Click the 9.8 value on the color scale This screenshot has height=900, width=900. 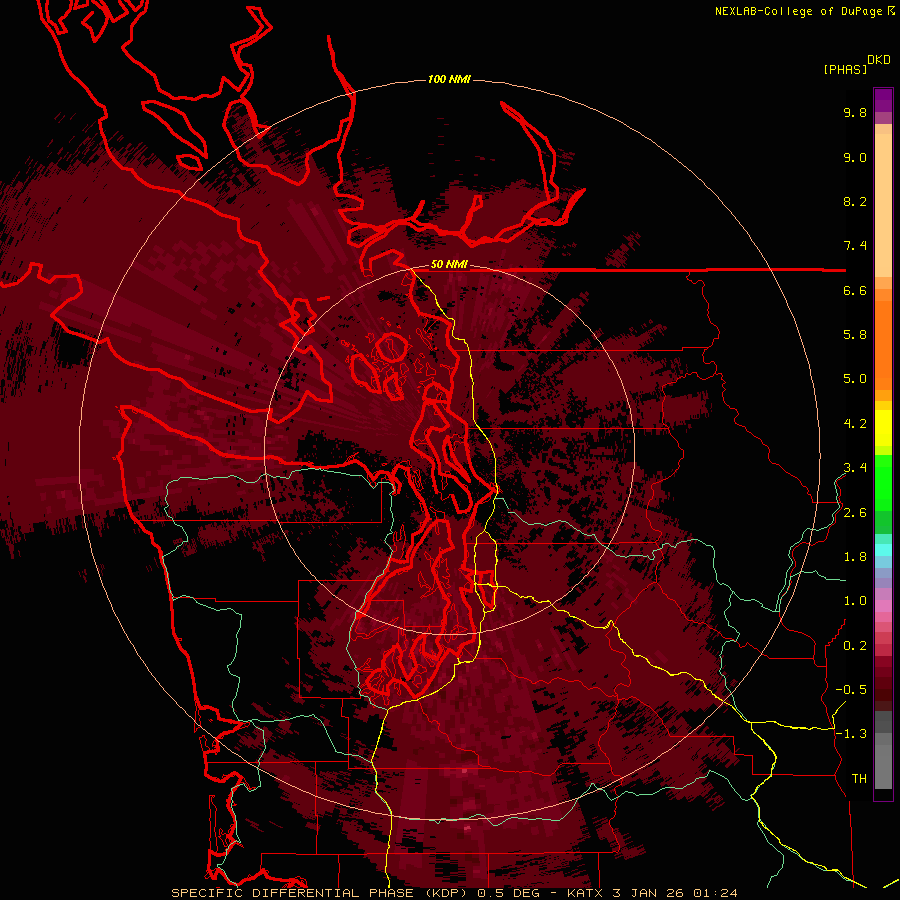point(855,112)
